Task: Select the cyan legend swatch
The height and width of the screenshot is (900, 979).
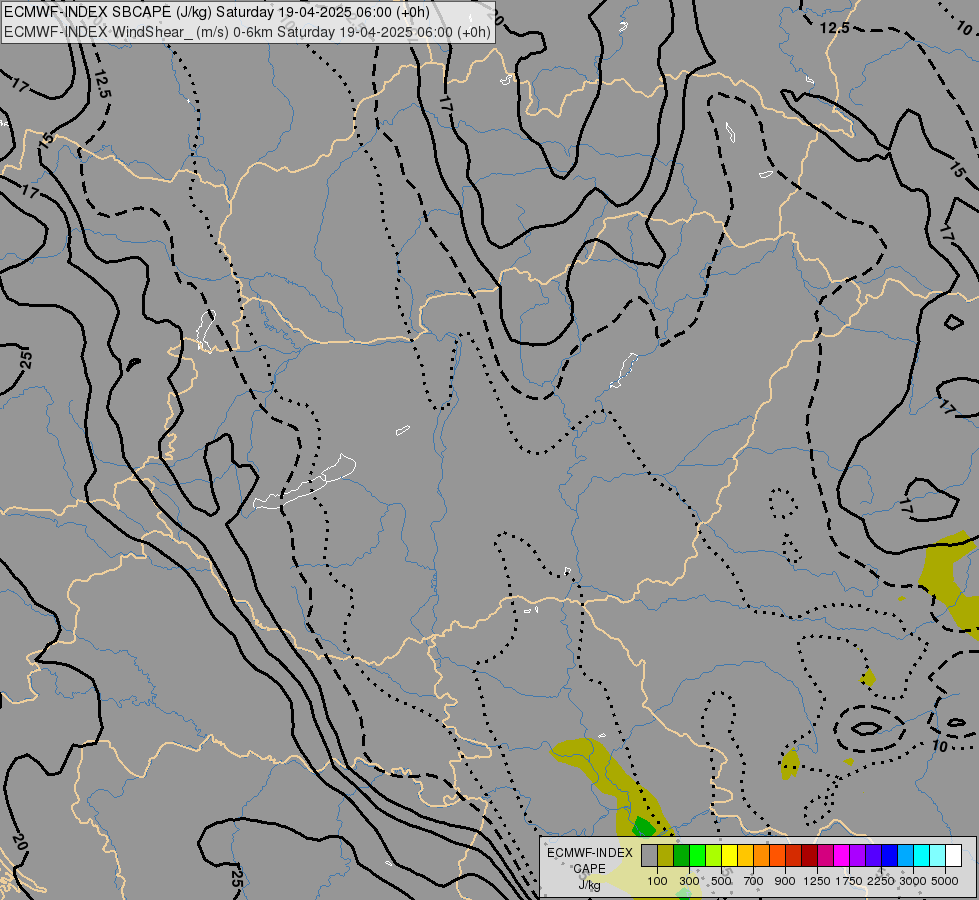Action: [x=922, y=855]
